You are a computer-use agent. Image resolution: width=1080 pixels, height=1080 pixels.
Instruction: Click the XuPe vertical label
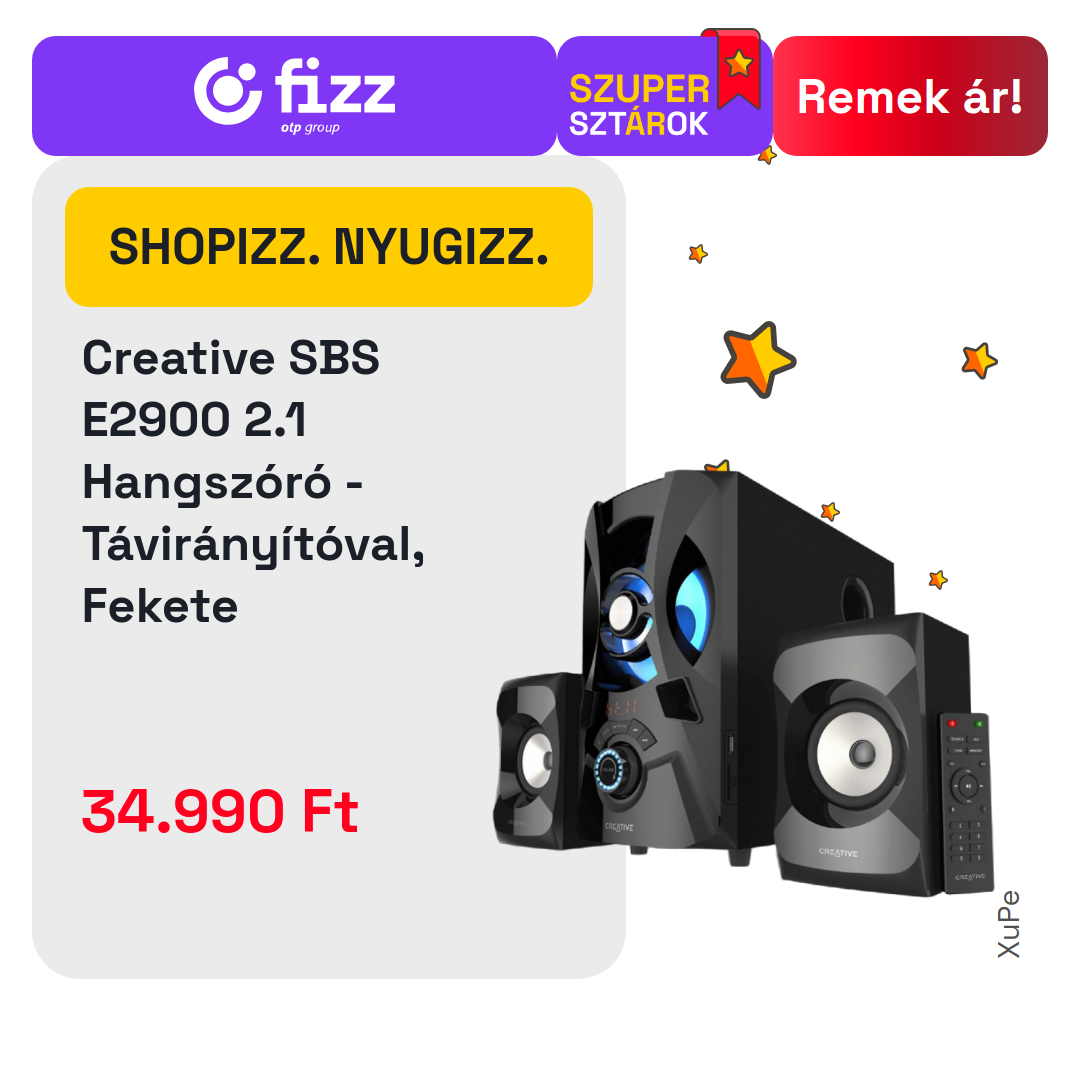point(1008,924)
